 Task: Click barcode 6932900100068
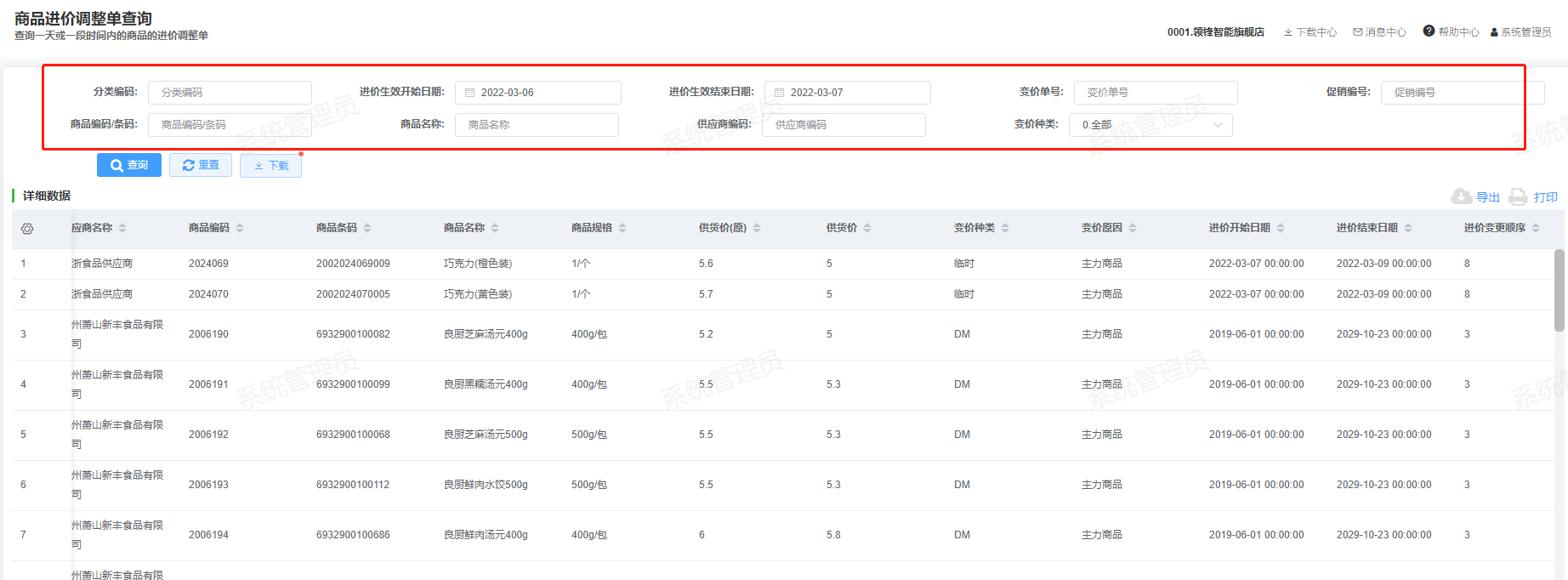[353, 435]
